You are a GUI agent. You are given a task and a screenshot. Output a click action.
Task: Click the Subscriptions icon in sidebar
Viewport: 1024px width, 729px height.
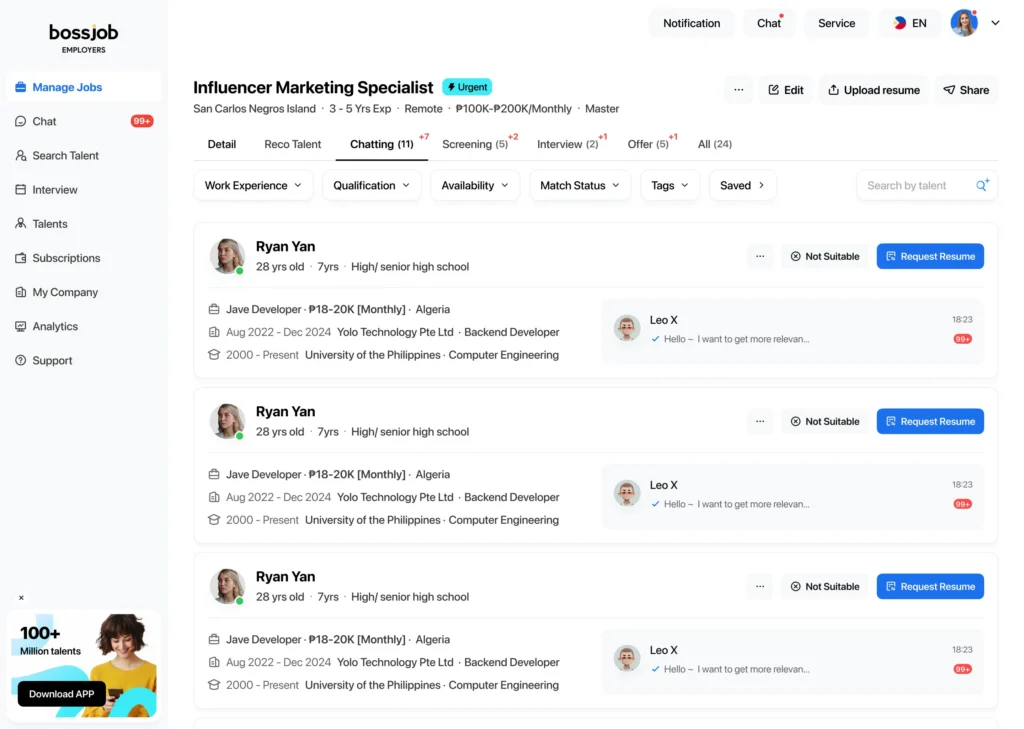20,258
